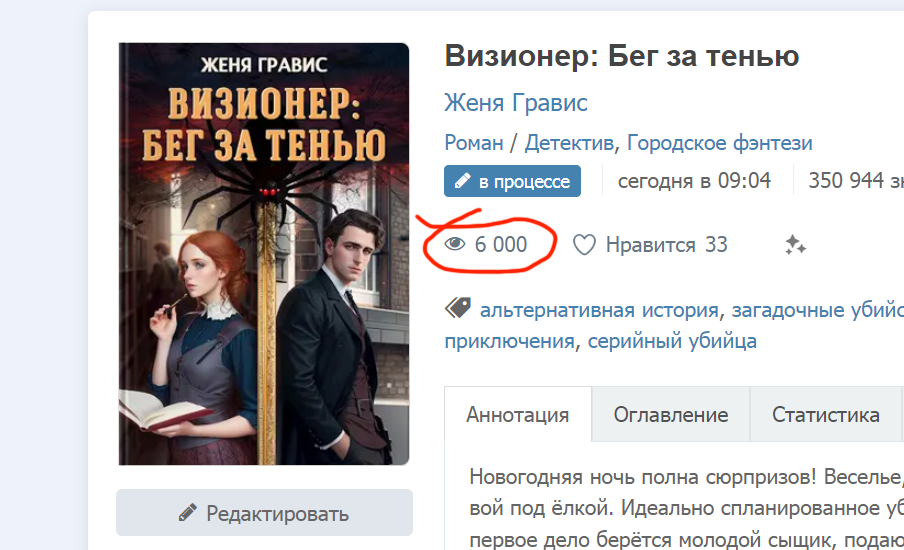904x550 pixels.
Task: Open the Детектив genre link
Action: coord(569,142)
